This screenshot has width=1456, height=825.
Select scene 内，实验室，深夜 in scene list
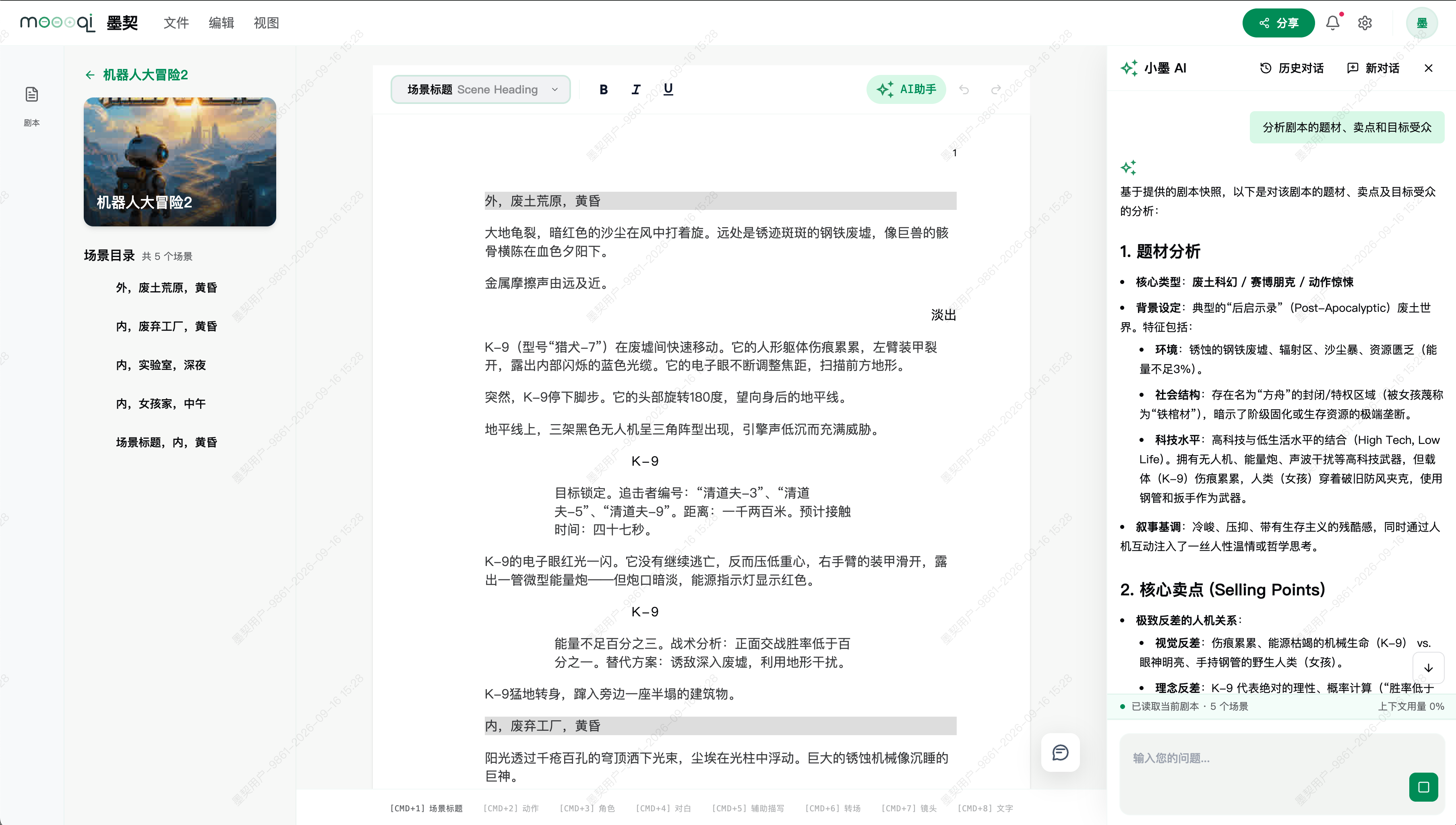[161, 365]
